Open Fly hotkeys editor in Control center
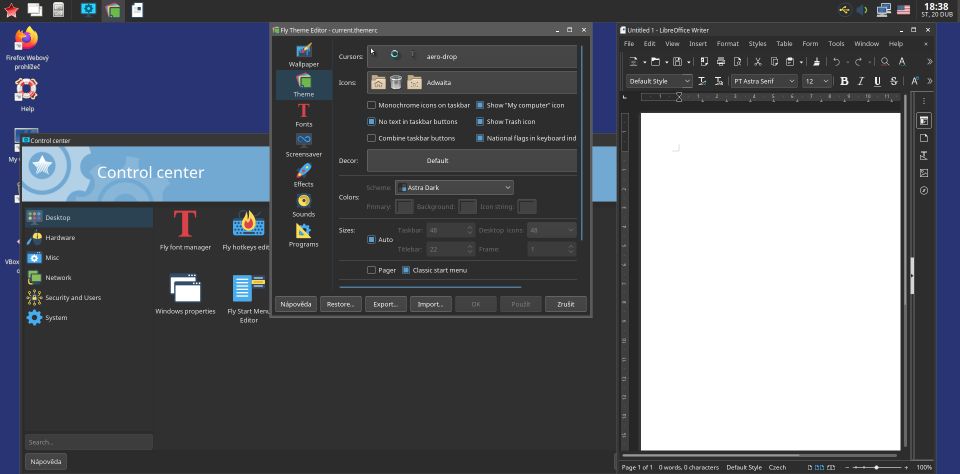 [248, 230]
